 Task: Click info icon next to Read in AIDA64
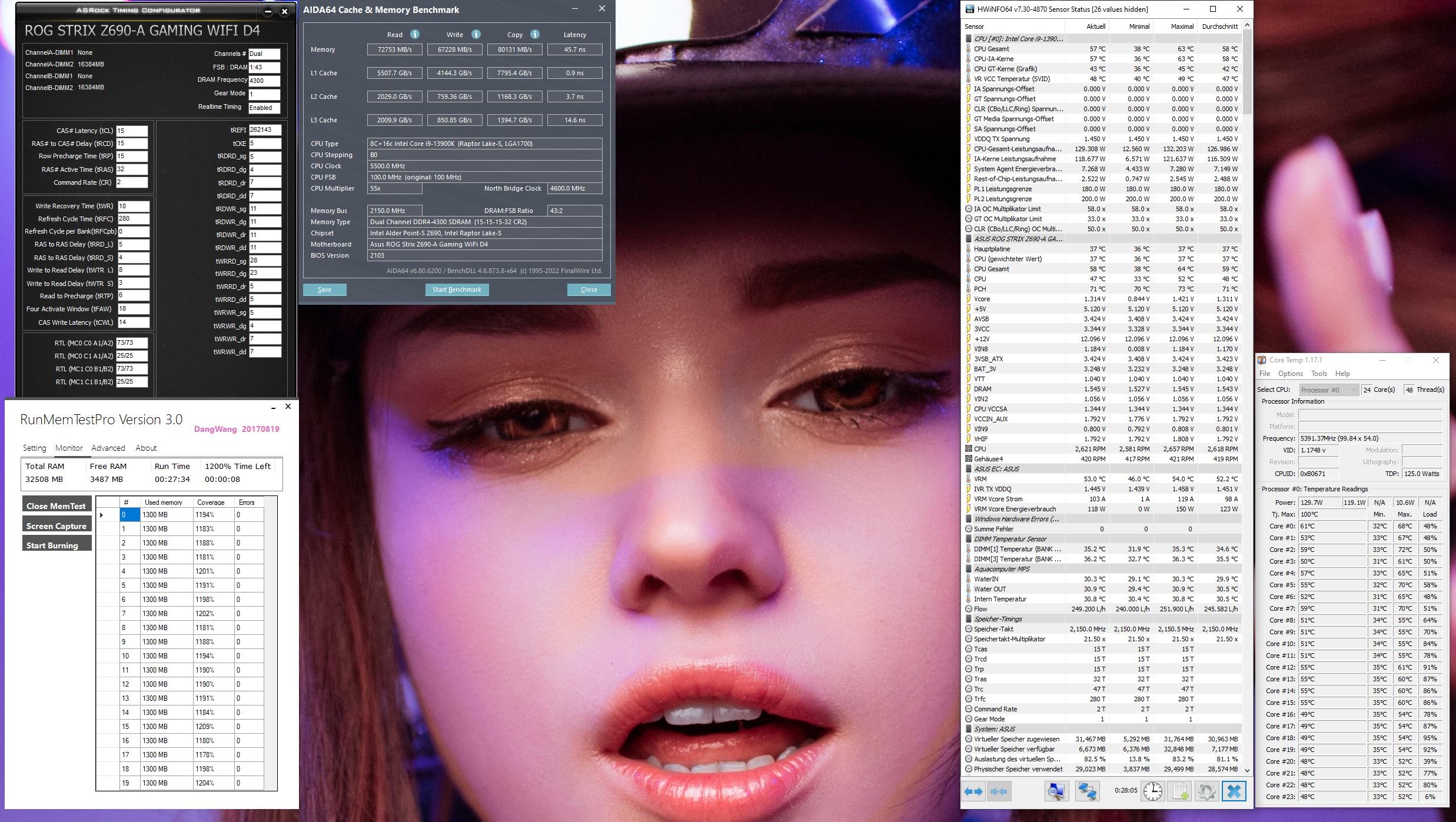(x=414, y=34)
